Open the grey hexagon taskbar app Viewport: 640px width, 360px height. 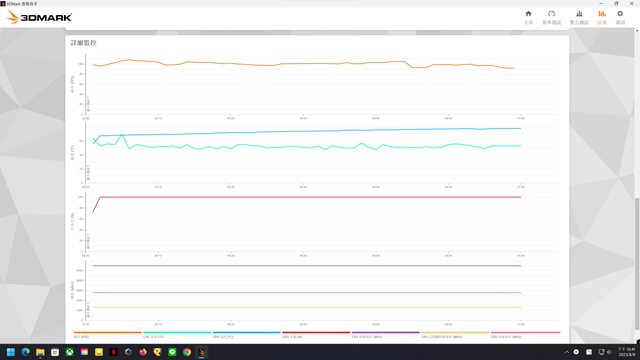point(128,352)
